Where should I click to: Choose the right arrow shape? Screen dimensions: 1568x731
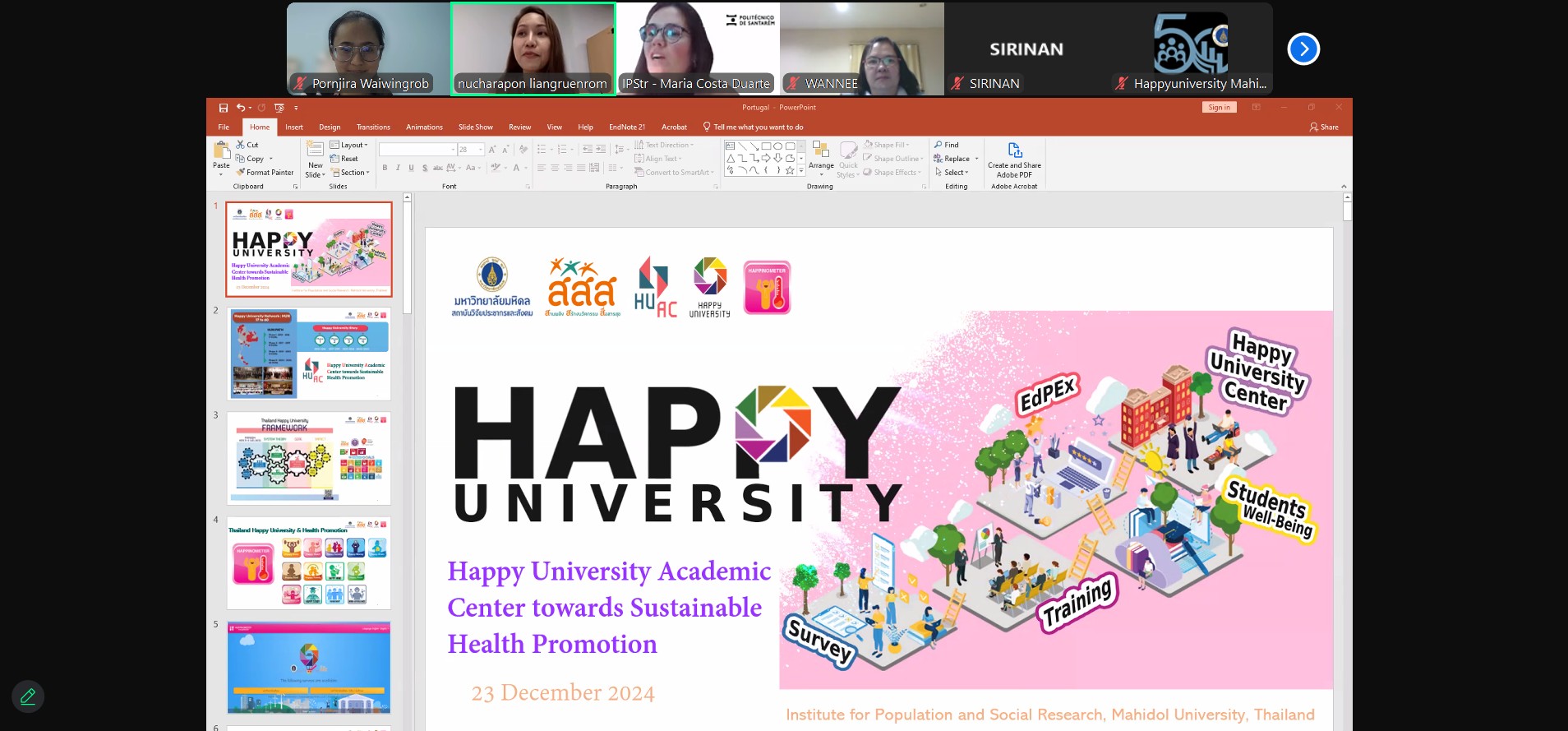[766, 158]
